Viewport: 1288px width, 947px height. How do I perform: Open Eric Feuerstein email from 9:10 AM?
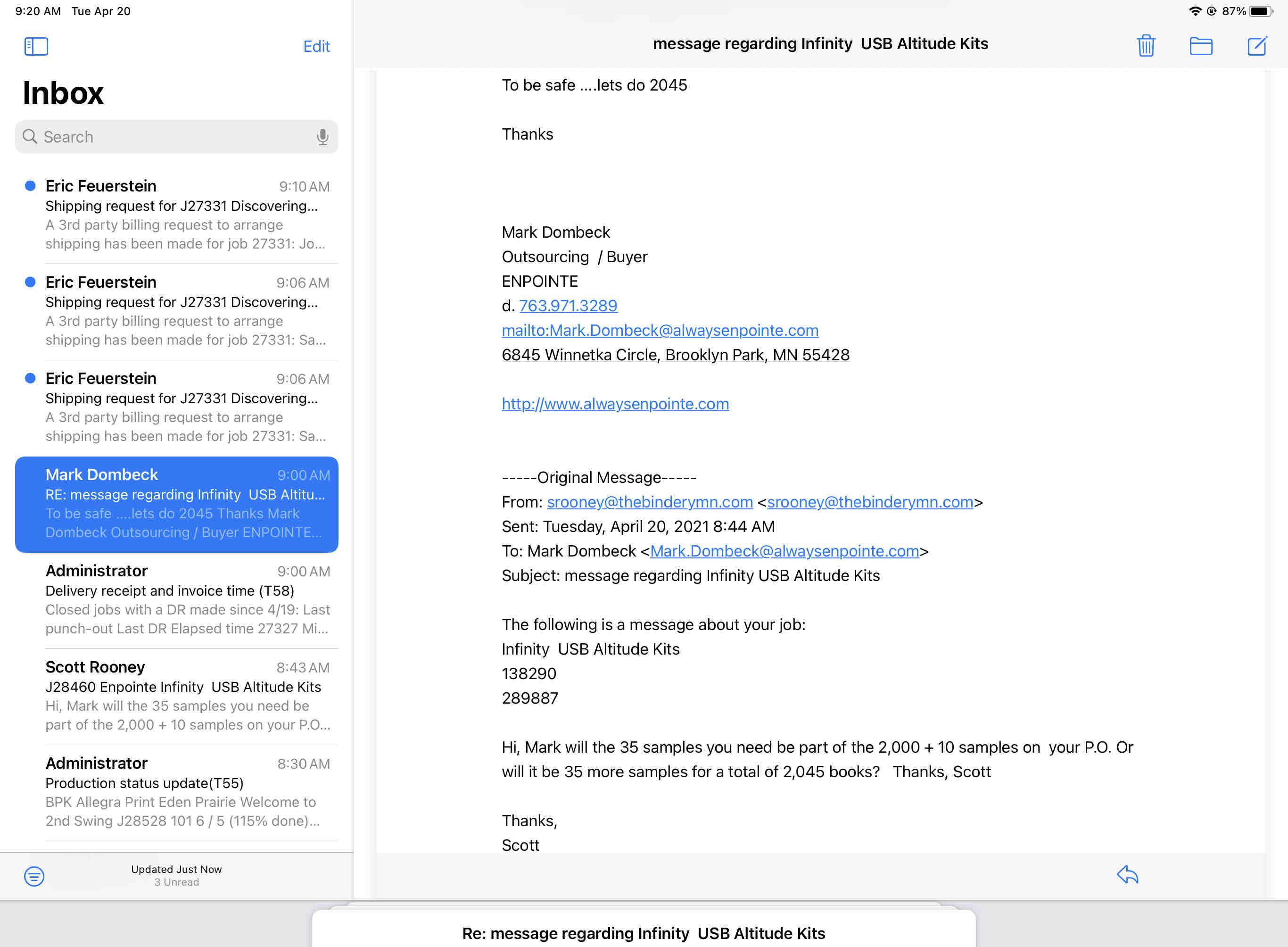pyautogui.click(x=183, y=215)
